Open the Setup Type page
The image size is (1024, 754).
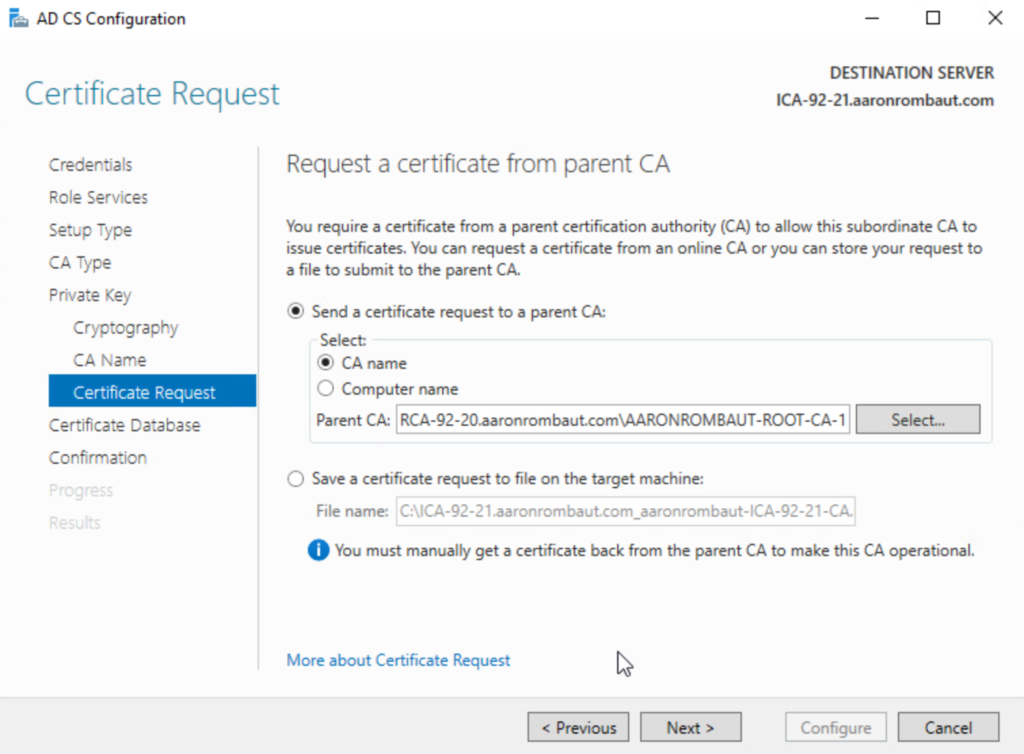coord(90,230)
